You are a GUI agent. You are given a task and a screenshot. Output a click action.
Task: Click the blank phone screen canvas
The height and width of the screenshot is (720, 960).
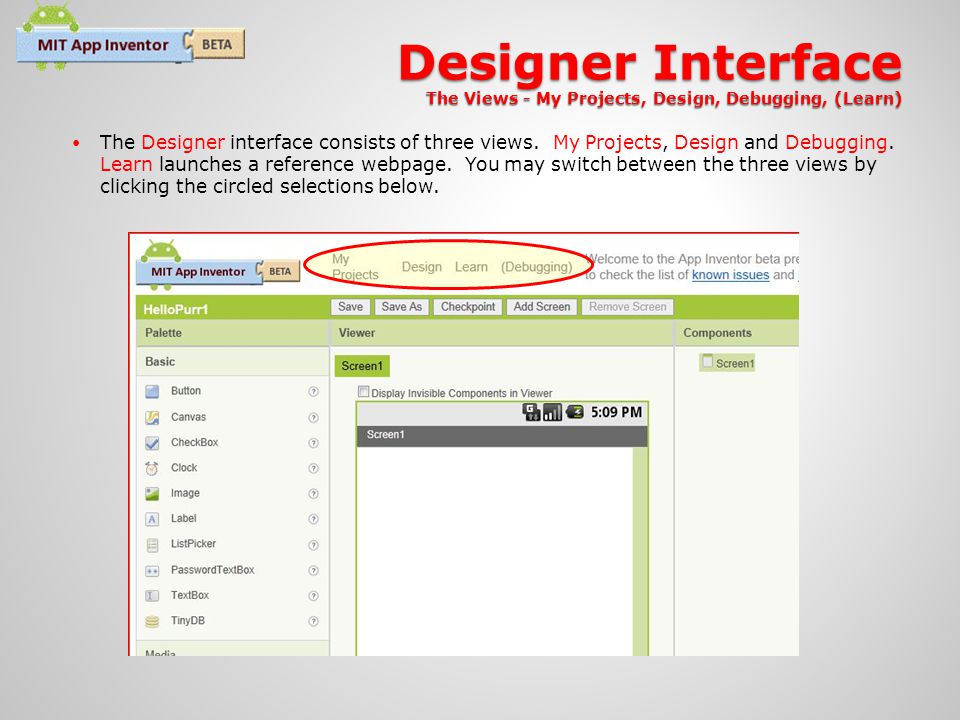click(x=495, y=551)
